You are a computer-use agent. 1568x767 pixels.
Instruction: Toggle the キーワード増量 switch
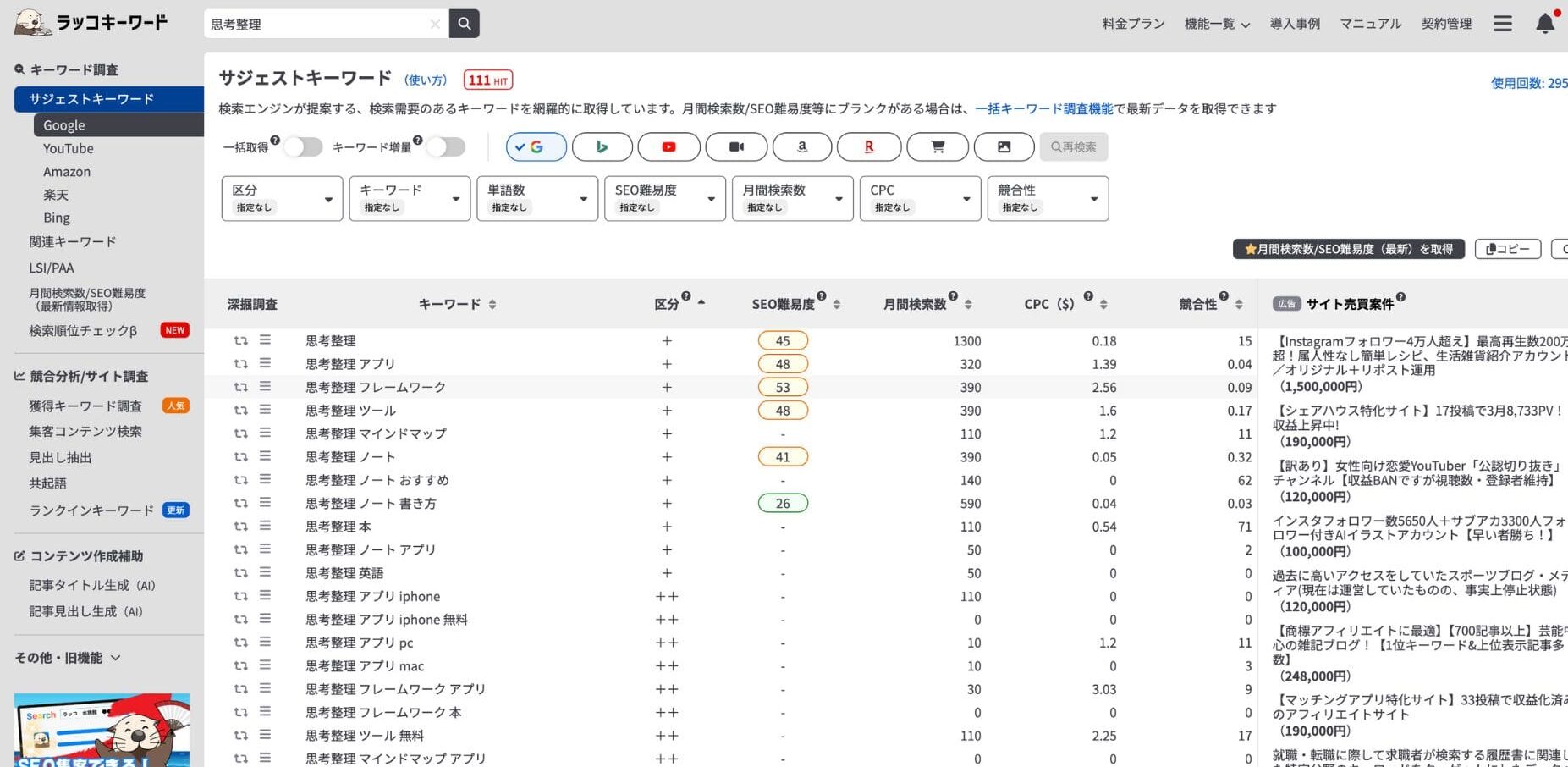[x=446, y=147]
